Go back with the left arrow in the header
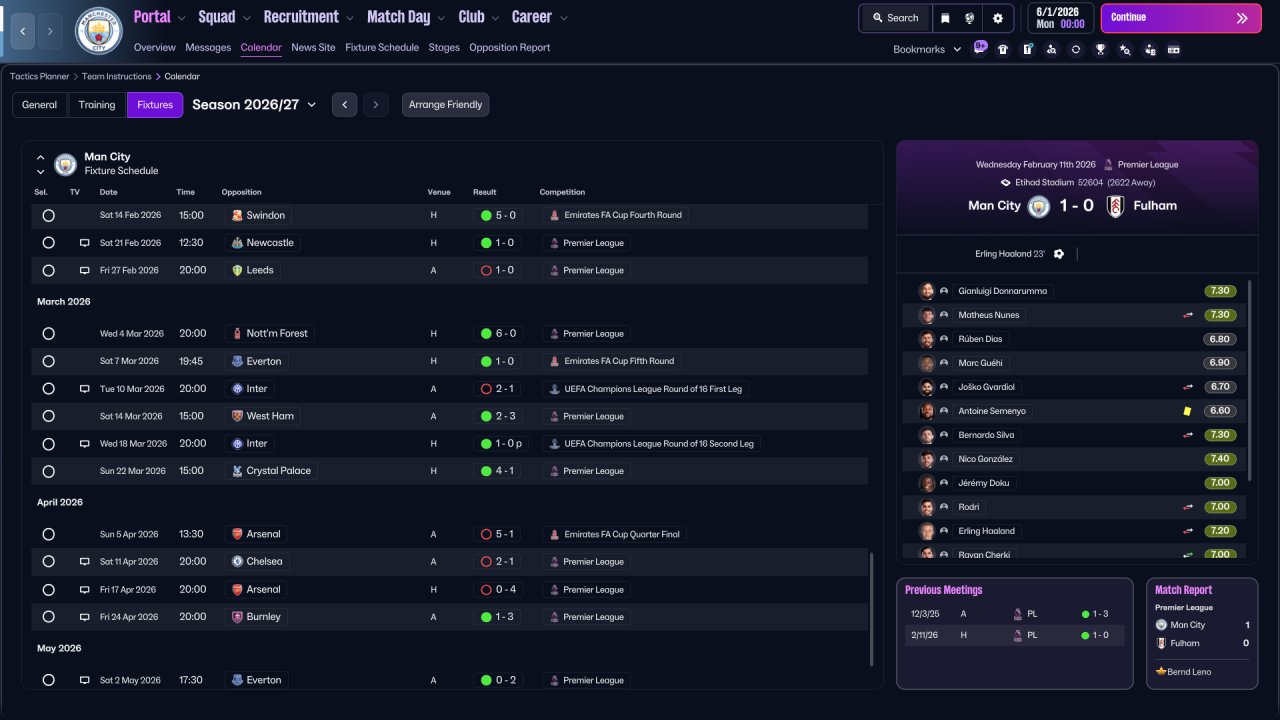1280x720 pixels. [x=23, y=31]
